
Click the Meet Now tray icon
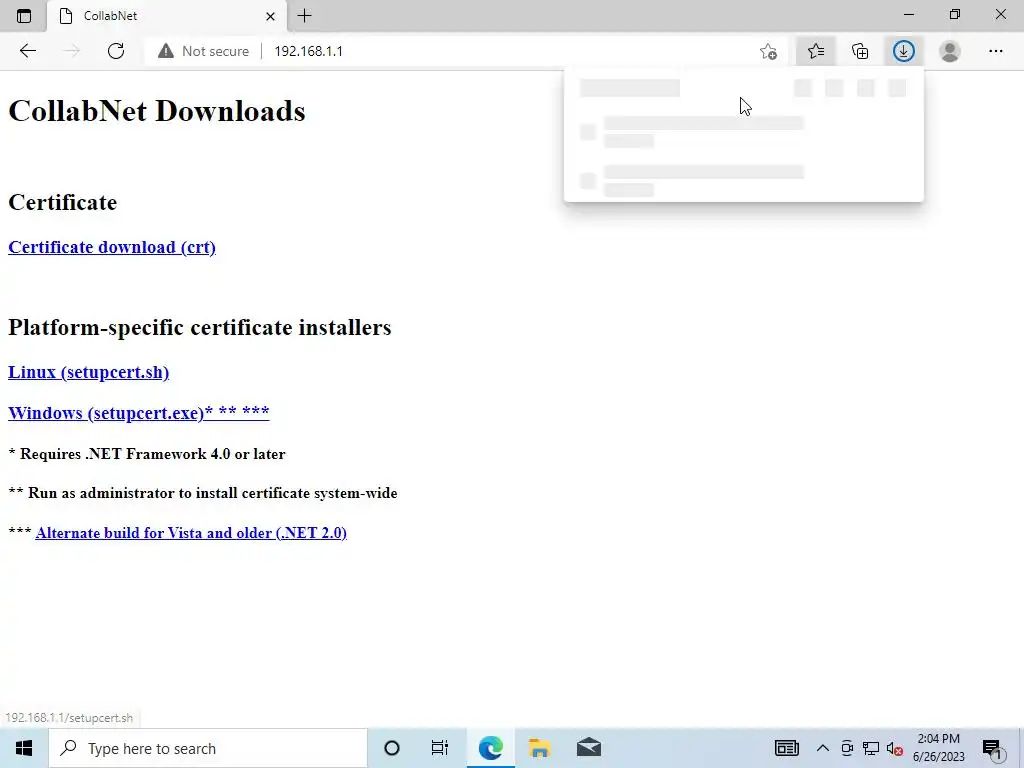[847, 748]
